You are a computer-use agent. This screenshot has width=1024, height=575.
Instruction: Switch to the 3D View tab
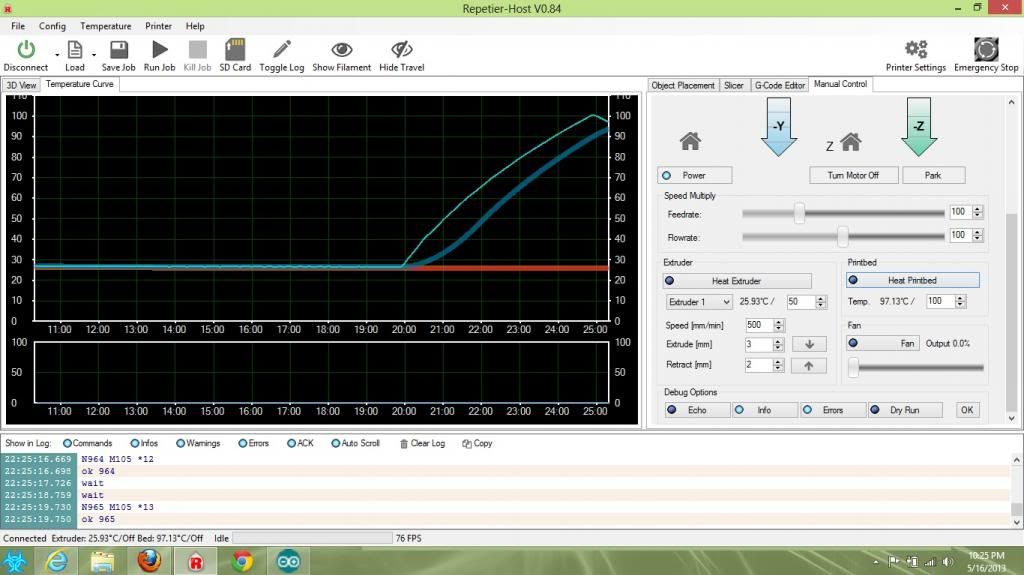pos(22,85)
